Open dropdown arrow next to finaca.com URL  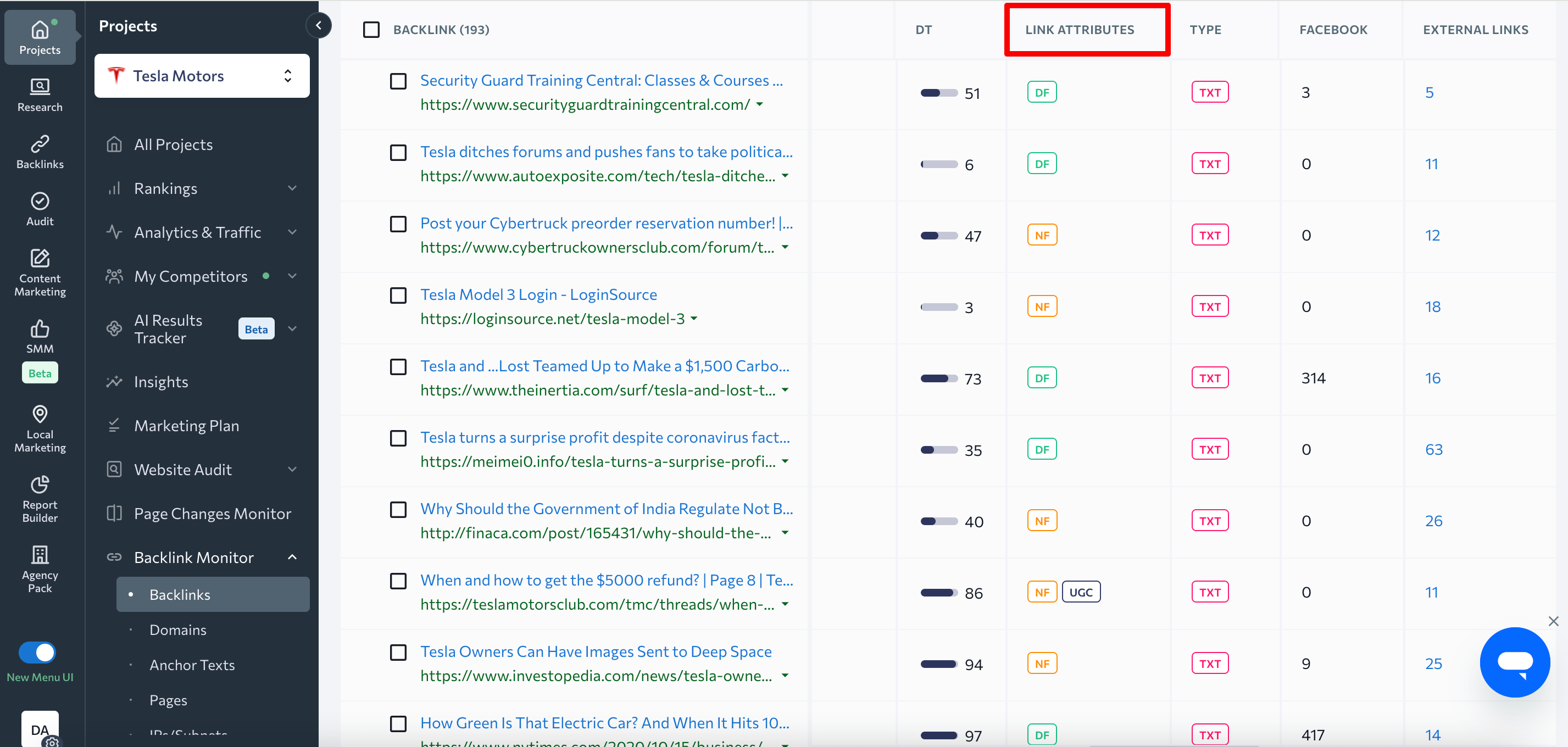pos(785,533)
